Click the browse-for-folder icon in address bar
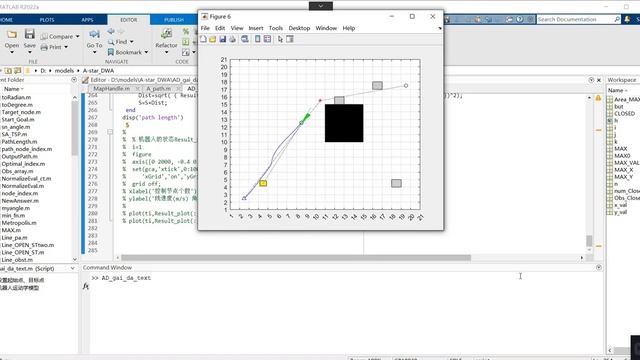640x360 pixels. coord(18,71)
